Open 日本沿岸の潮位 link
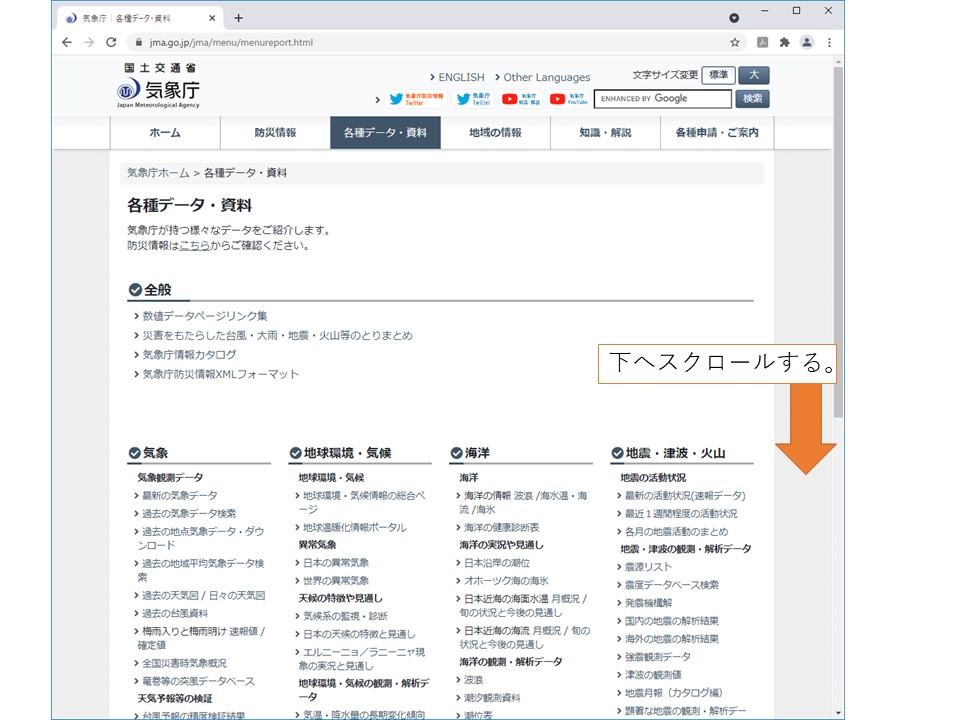Viewport: 960px width, 720px height. pyautogui.click(x=497, y=563)
